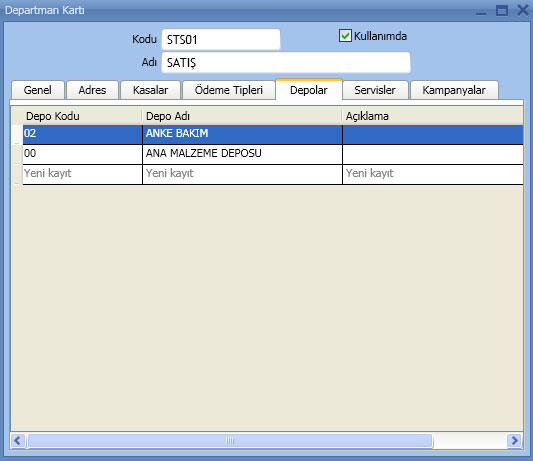Viewport: 533px width, 461px height.
Task: Maximize the Departman Kartı window
Action: coord(502,10)
